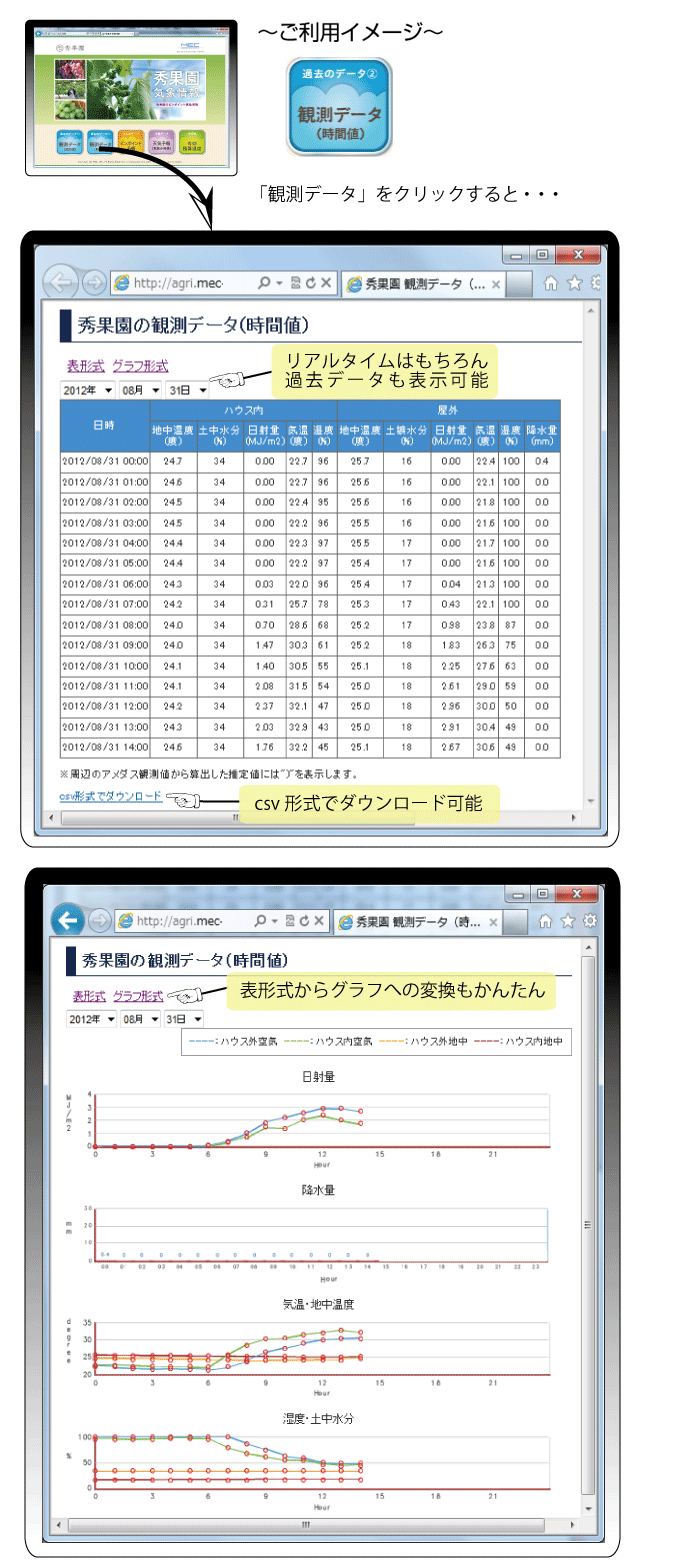Open new tab button in table view window
This screenshot has width=676, height=1565.
pos(520,285)
